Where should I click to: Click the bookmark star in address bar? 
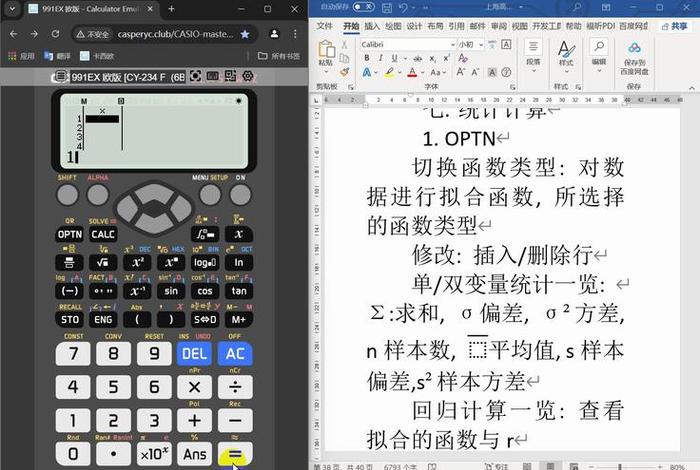pyautogui.click(x=245, y=34)
